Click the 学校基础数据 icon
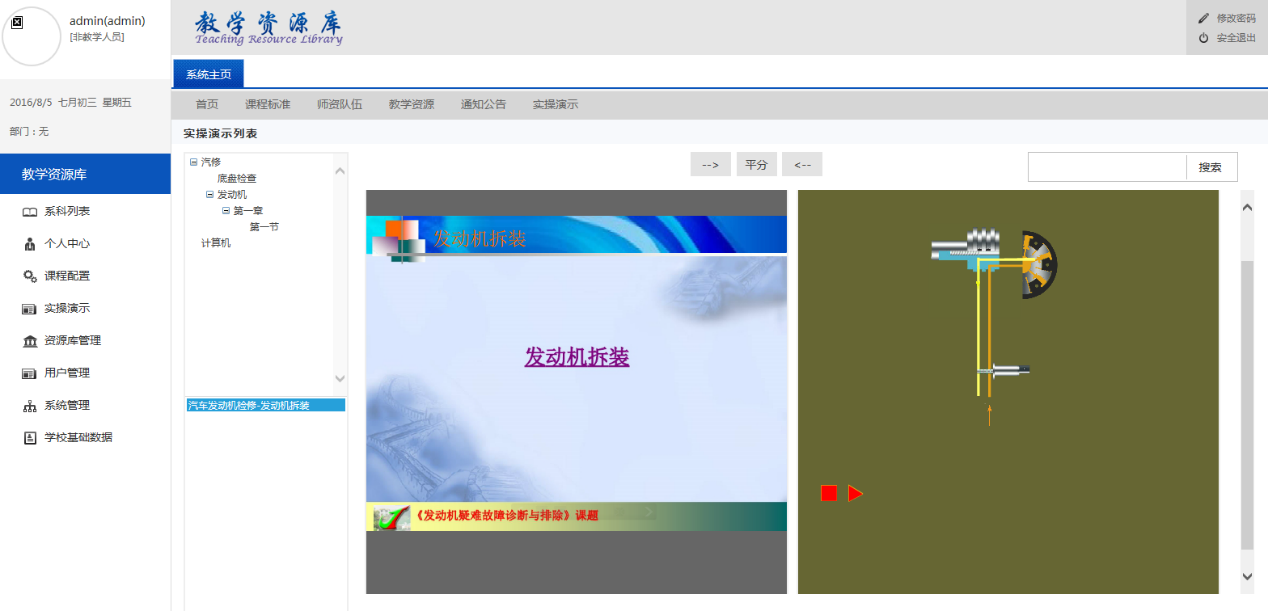1268x611 pixels. (30, 438)
